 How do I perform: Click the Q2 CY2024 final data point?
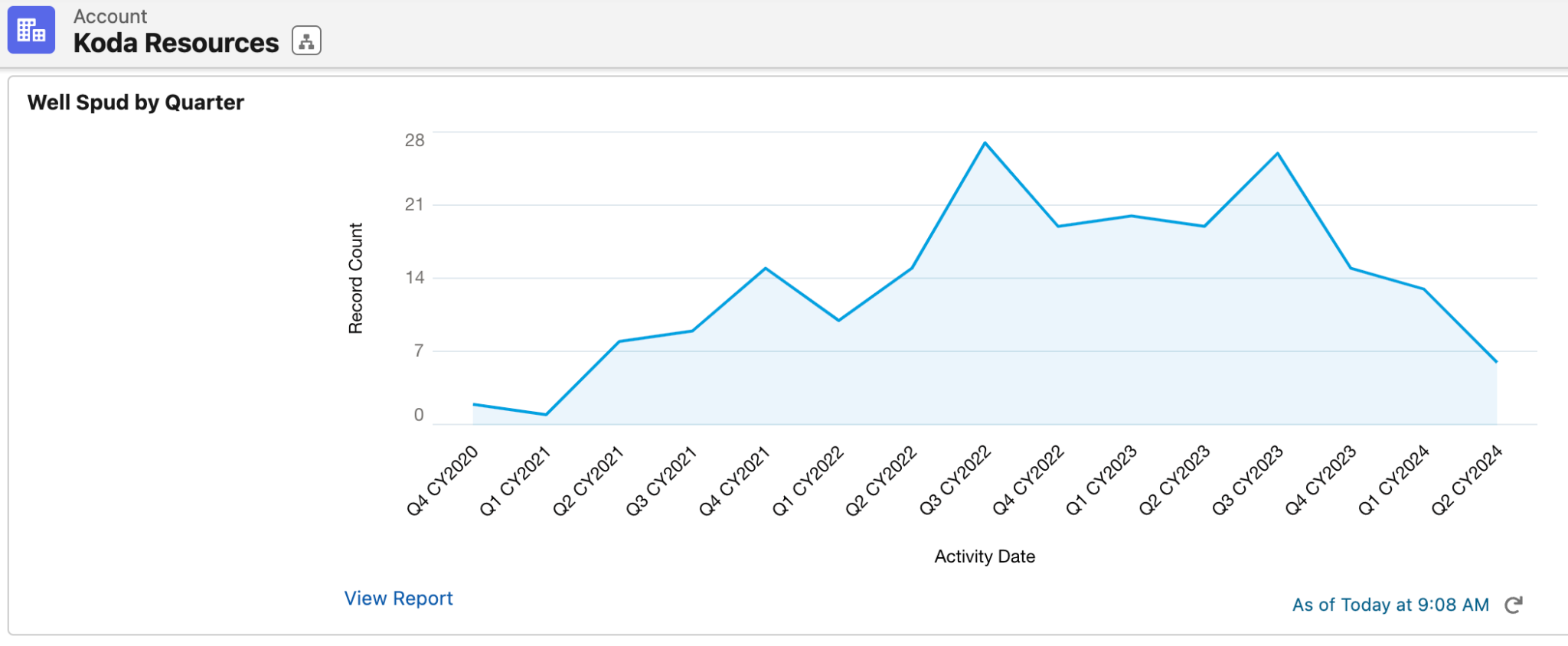pos(1496,362)
